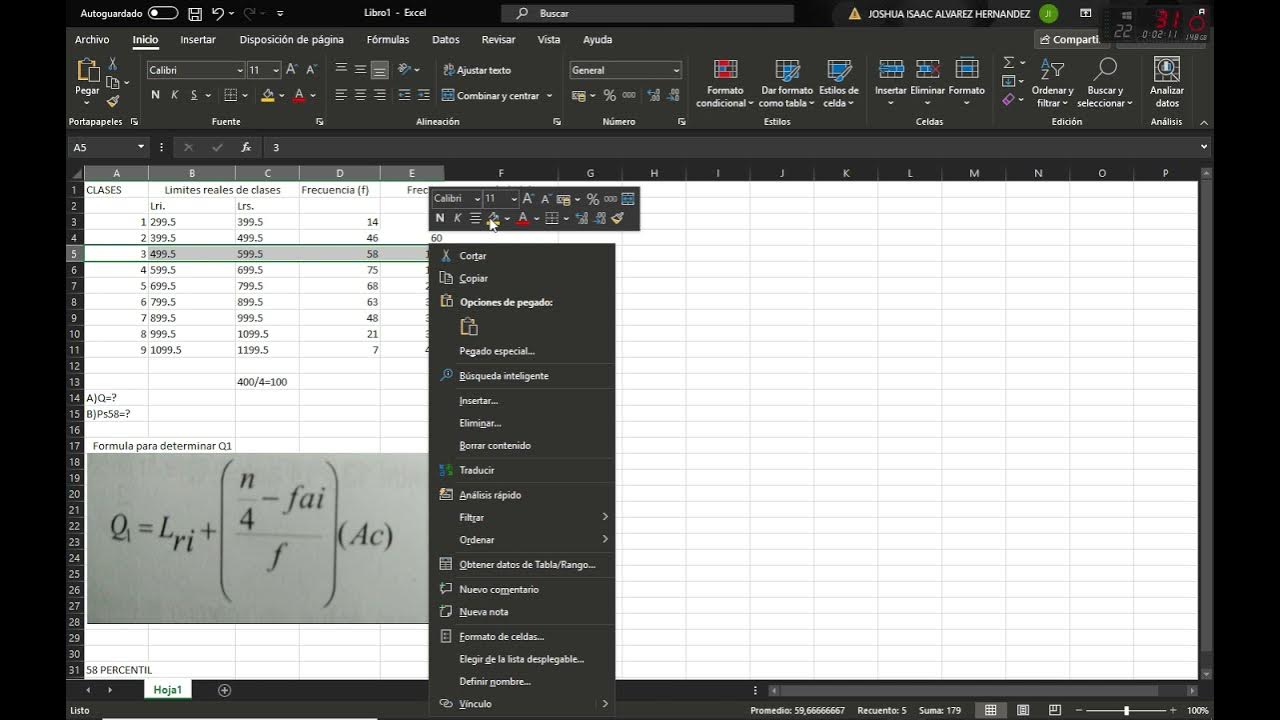Click the Formato condicional icon

click(725, 70)
